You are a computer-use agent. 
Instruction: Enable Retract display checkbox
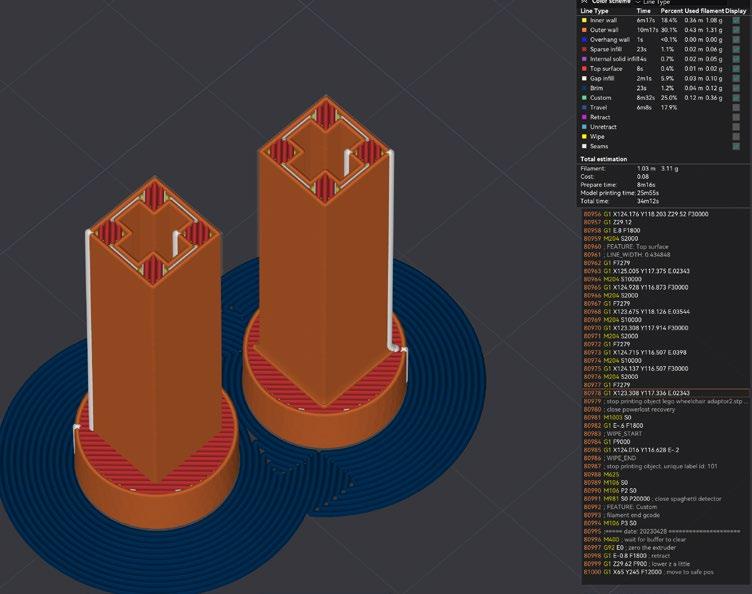click(x=736, y=117)
